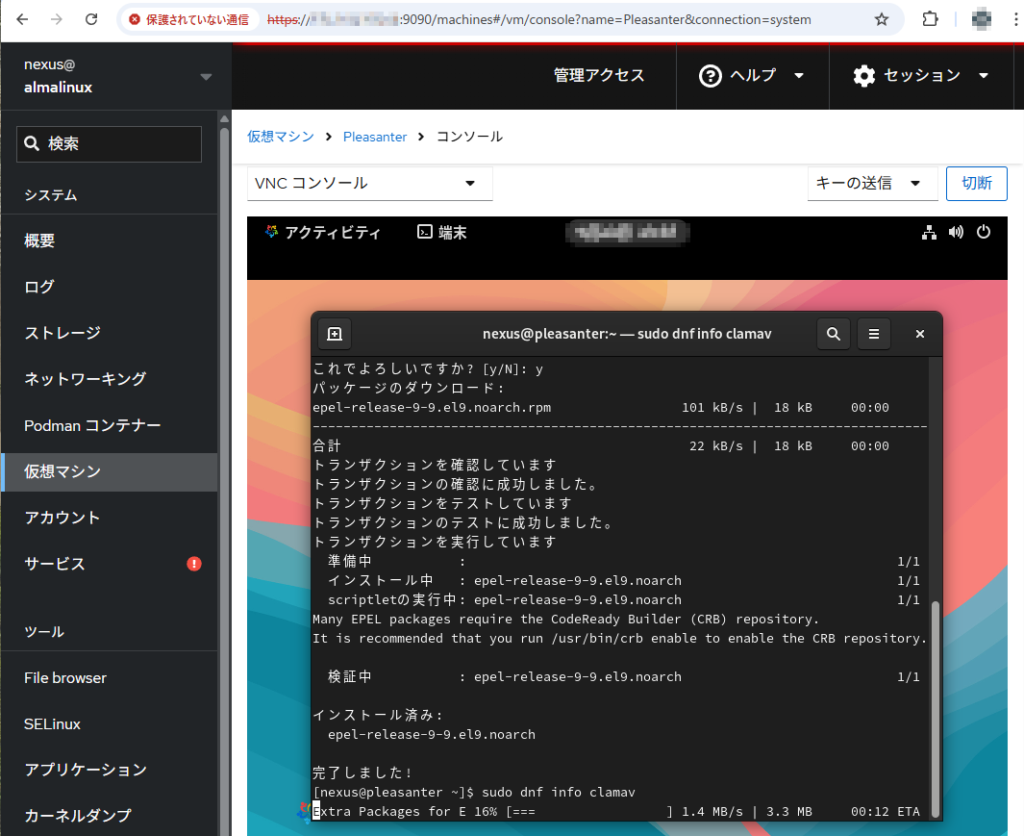Expand the VNC コンソール type dropdown
Viewport: 1024px width, 836px height.
pyautogui.click(x=369, y=183)
